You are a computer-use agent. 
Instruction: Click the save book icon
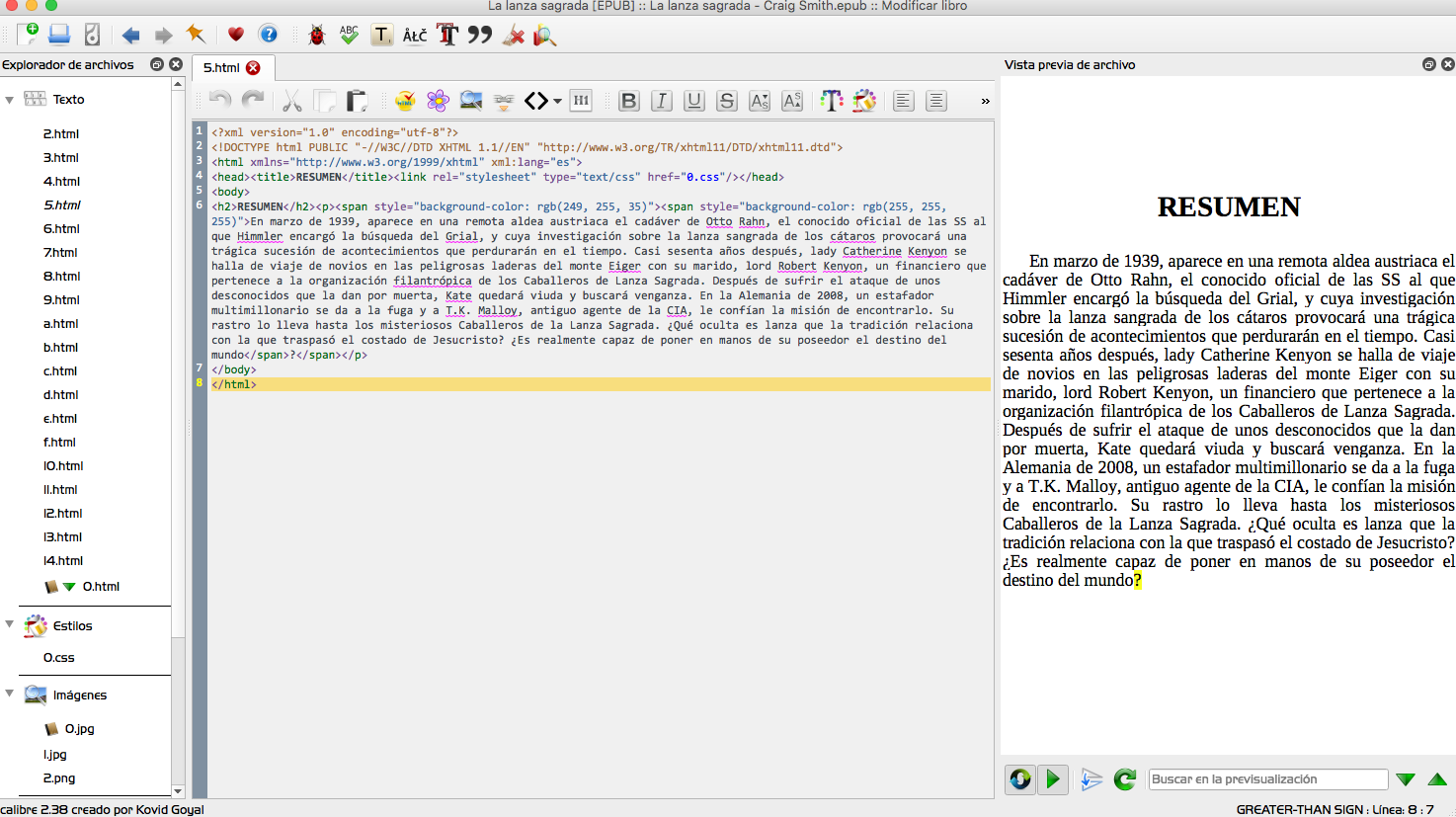point(59,35)
